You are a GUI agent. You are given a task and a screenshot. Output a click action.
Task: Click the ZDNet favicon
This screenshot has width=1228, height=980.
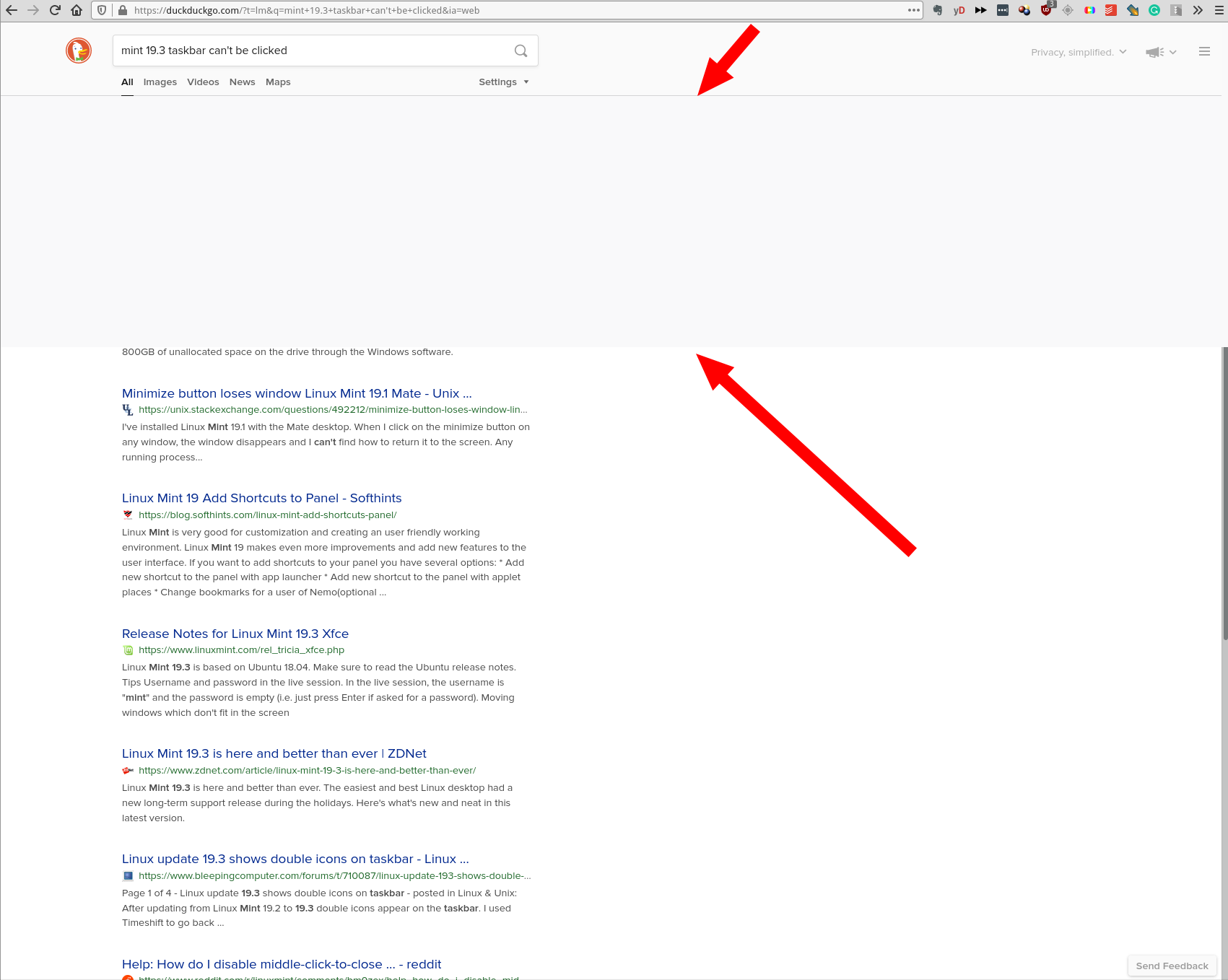pyautogui.click(x=128, y=771)
